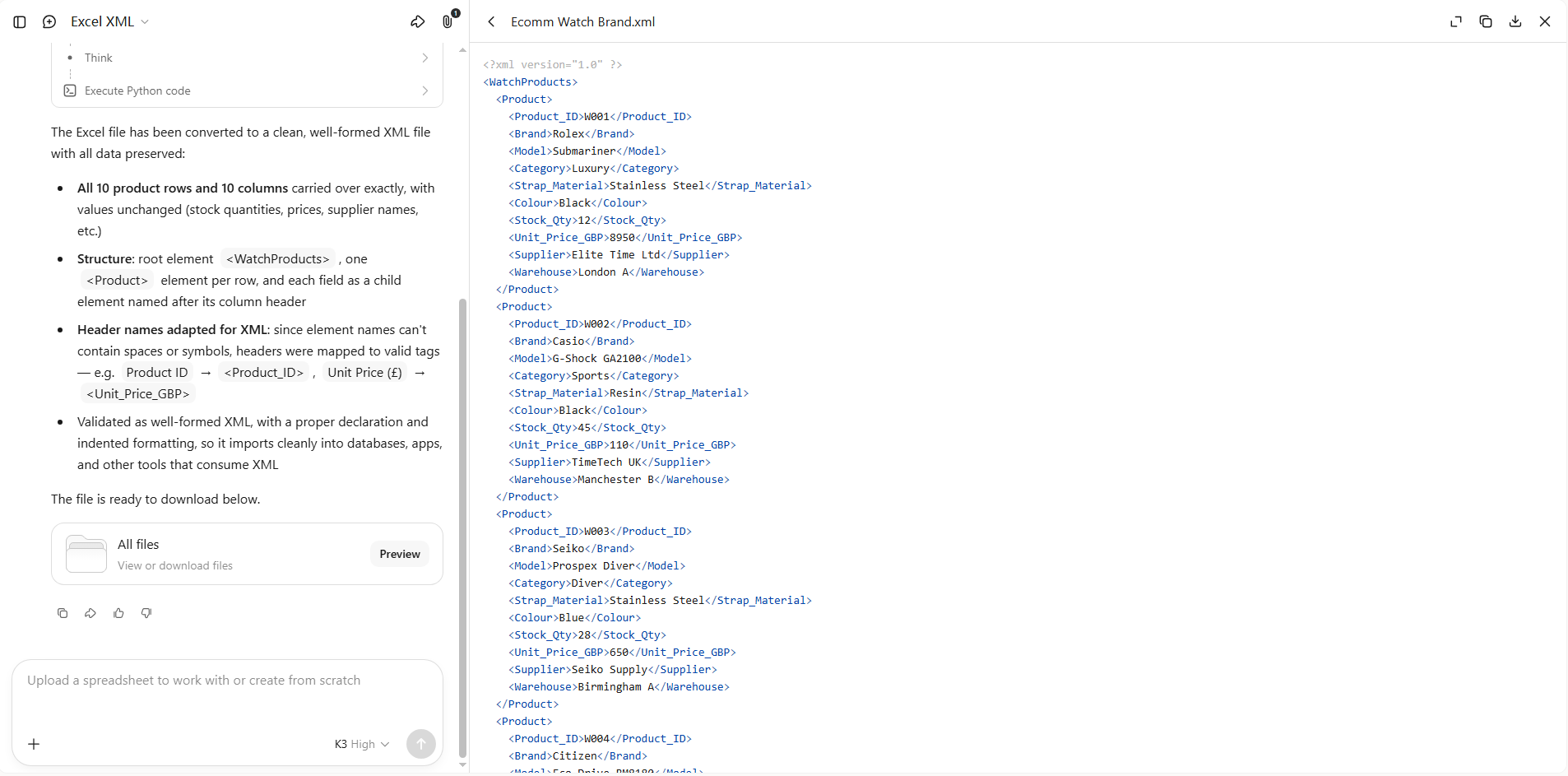Start a new chat with plus bubble icon
Viewport: 1568px width, 776px height.
pyautogui.click(x=49, y=22)
